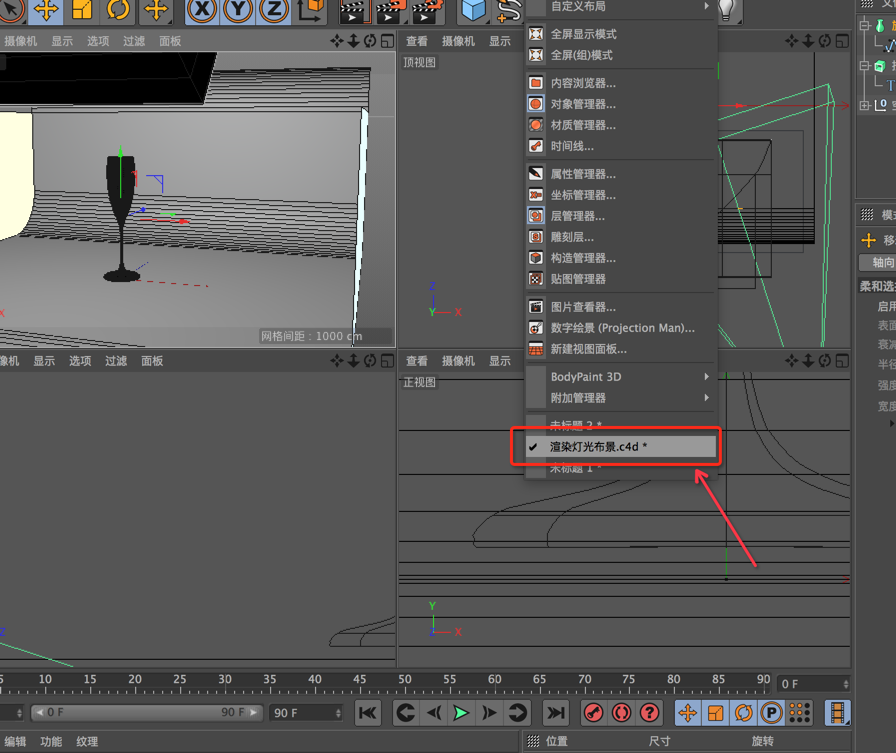The height and width of the screenshot is (753, 896).
Task: Select the Rotate tool in top toolbar
Action: (x=118, y=10)
